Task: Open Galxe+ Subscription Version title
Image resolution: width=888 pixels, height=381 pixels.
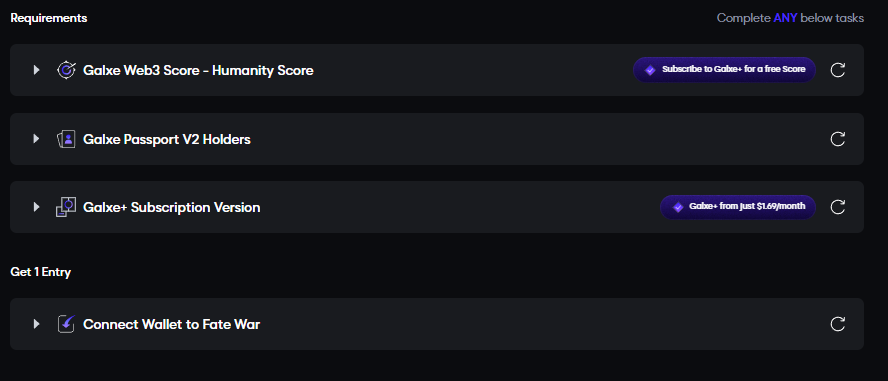Action: [172, 207]
